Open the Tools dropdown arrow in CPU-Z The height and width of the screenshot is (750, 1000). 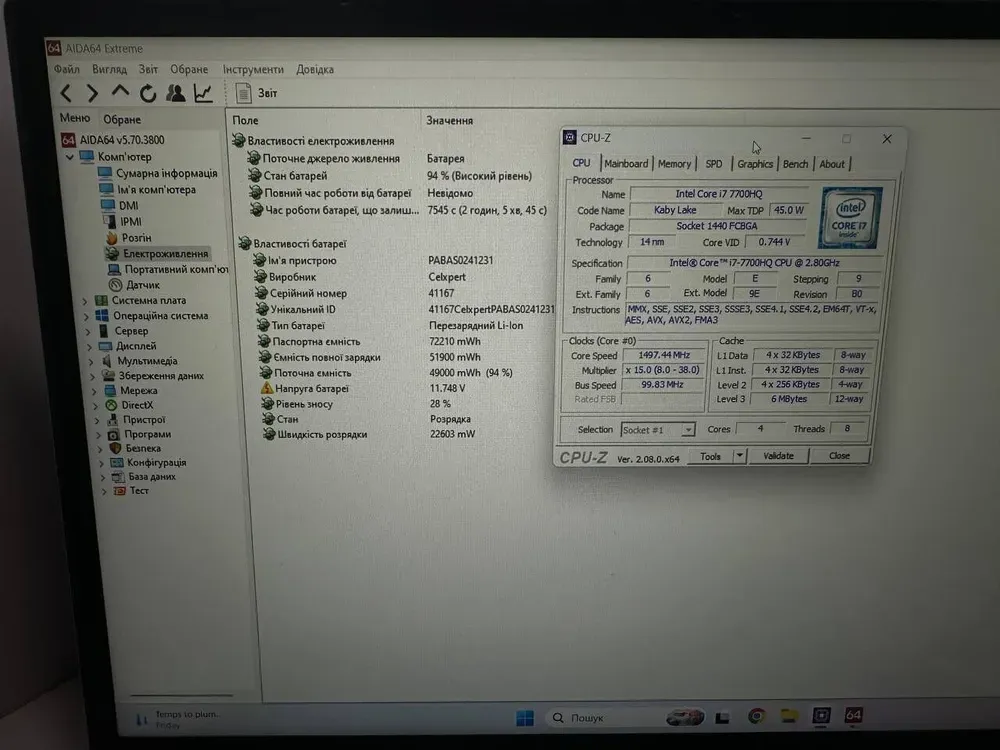coord(740,456)
